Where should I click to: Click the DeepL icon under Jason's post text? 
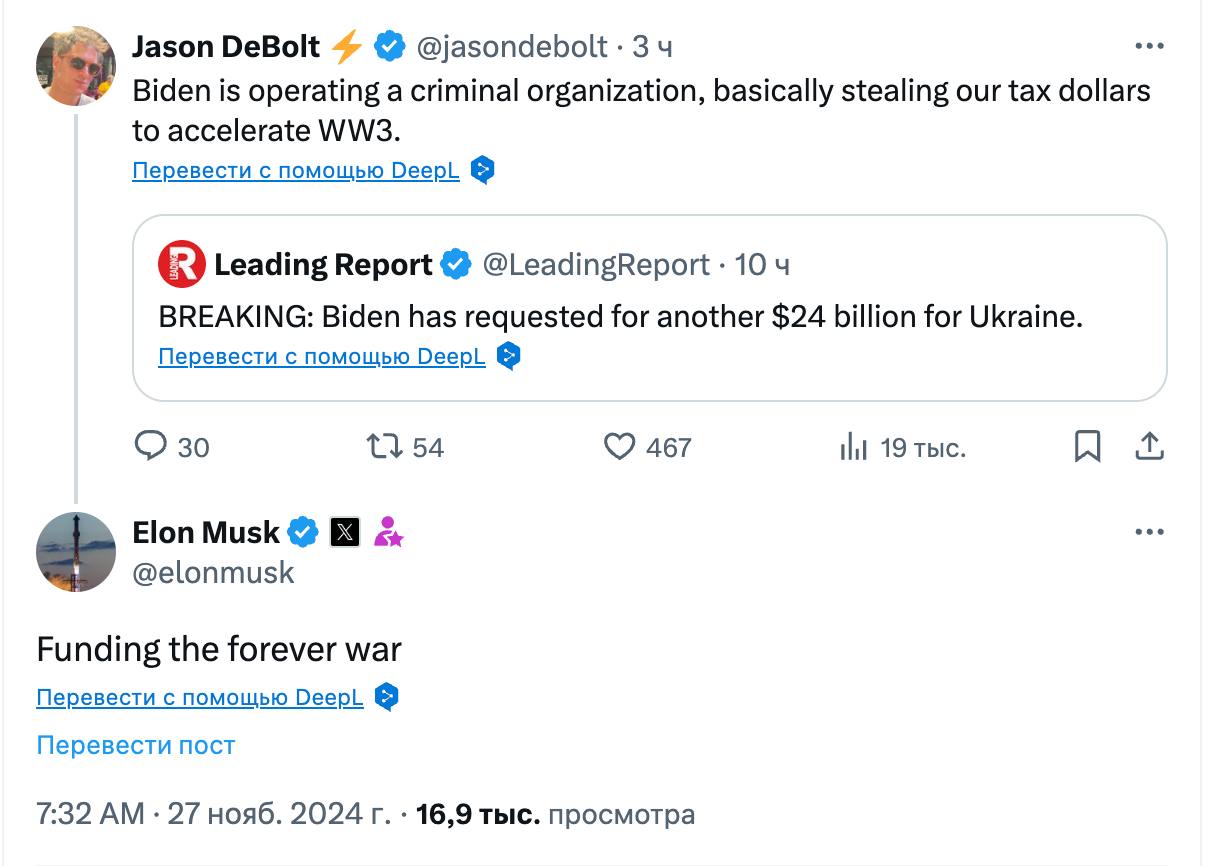(x=483, y=171)
